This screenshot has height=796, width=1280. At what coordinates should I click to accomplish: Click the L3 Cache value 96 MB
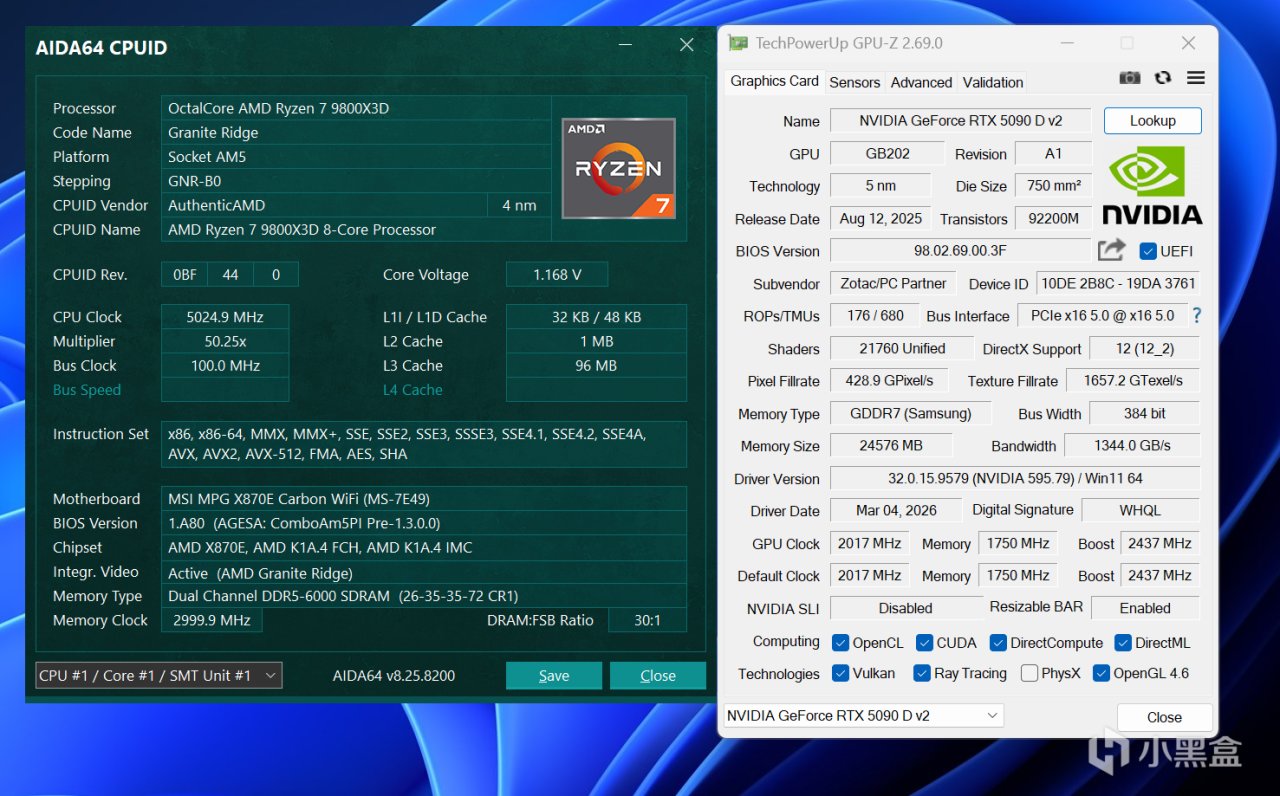point(596,366)
